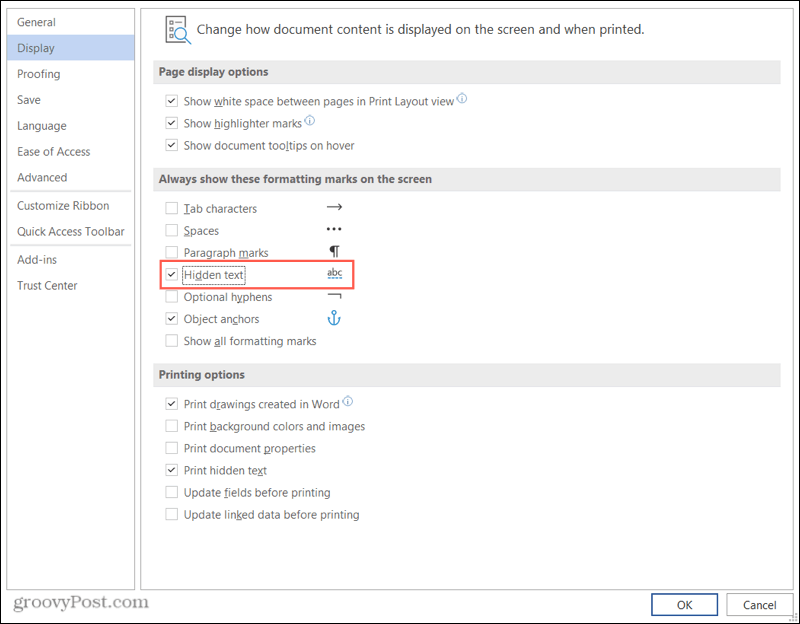Click the tab character arrow symbol
The image size is (800, 624).
[x=334, y=207]
